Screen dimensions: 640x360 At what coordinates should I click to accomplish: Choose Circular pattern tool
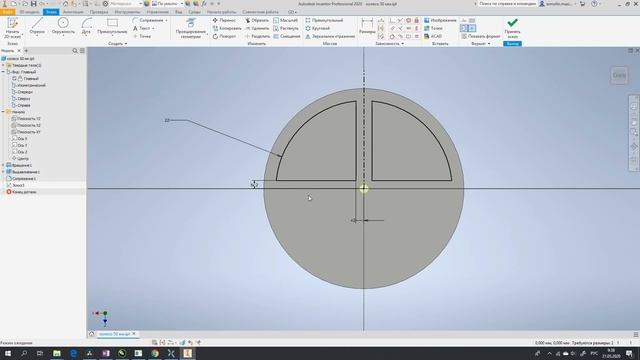pos(318,28)
